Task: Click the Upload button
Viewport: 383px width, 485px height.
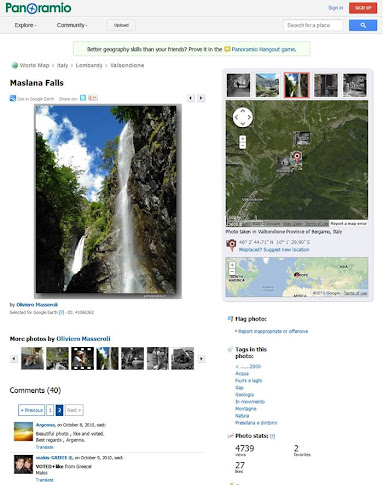Action: (121, 25)
